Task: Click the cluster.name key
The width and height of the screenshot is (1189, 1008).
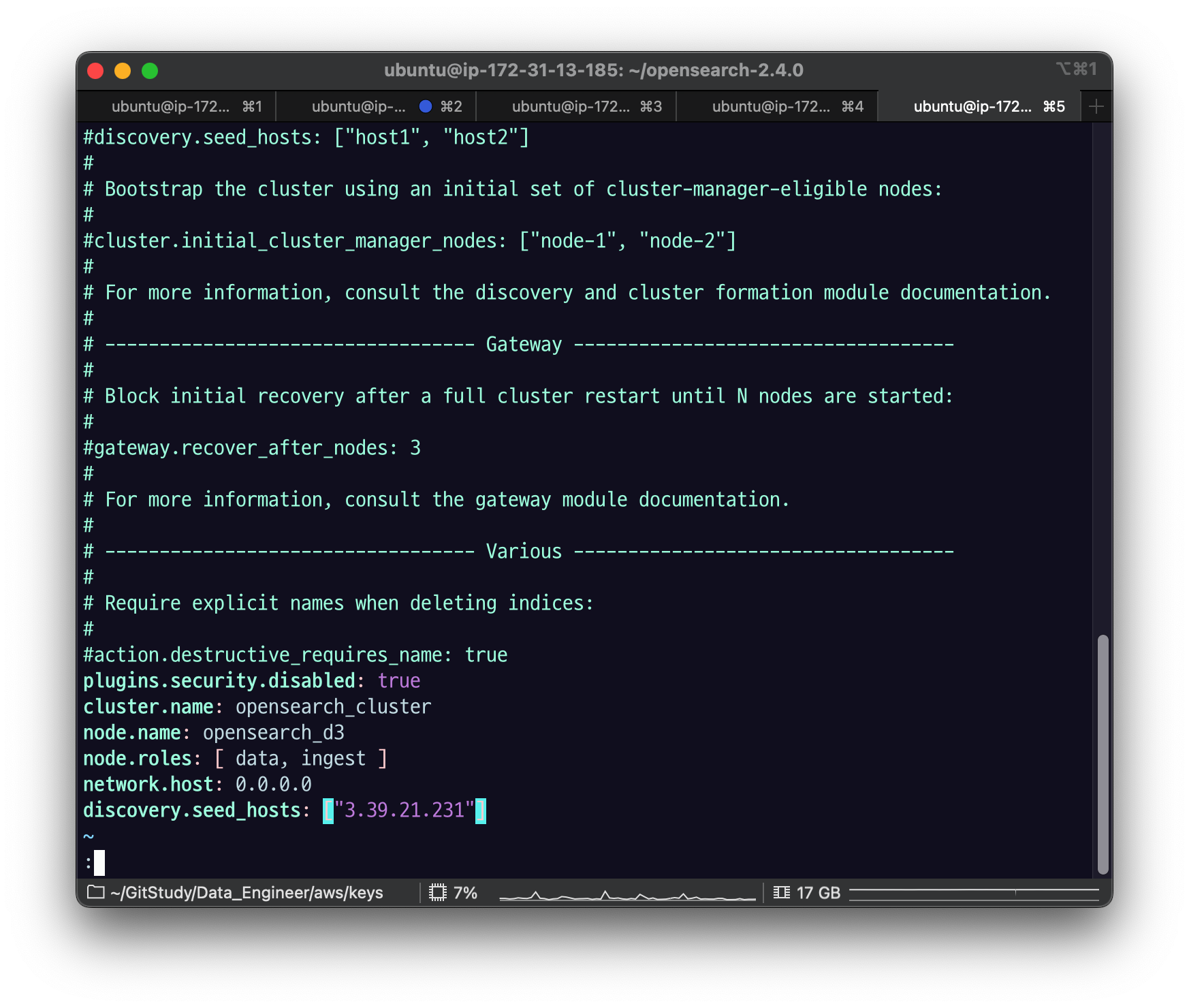Action: 148,706
